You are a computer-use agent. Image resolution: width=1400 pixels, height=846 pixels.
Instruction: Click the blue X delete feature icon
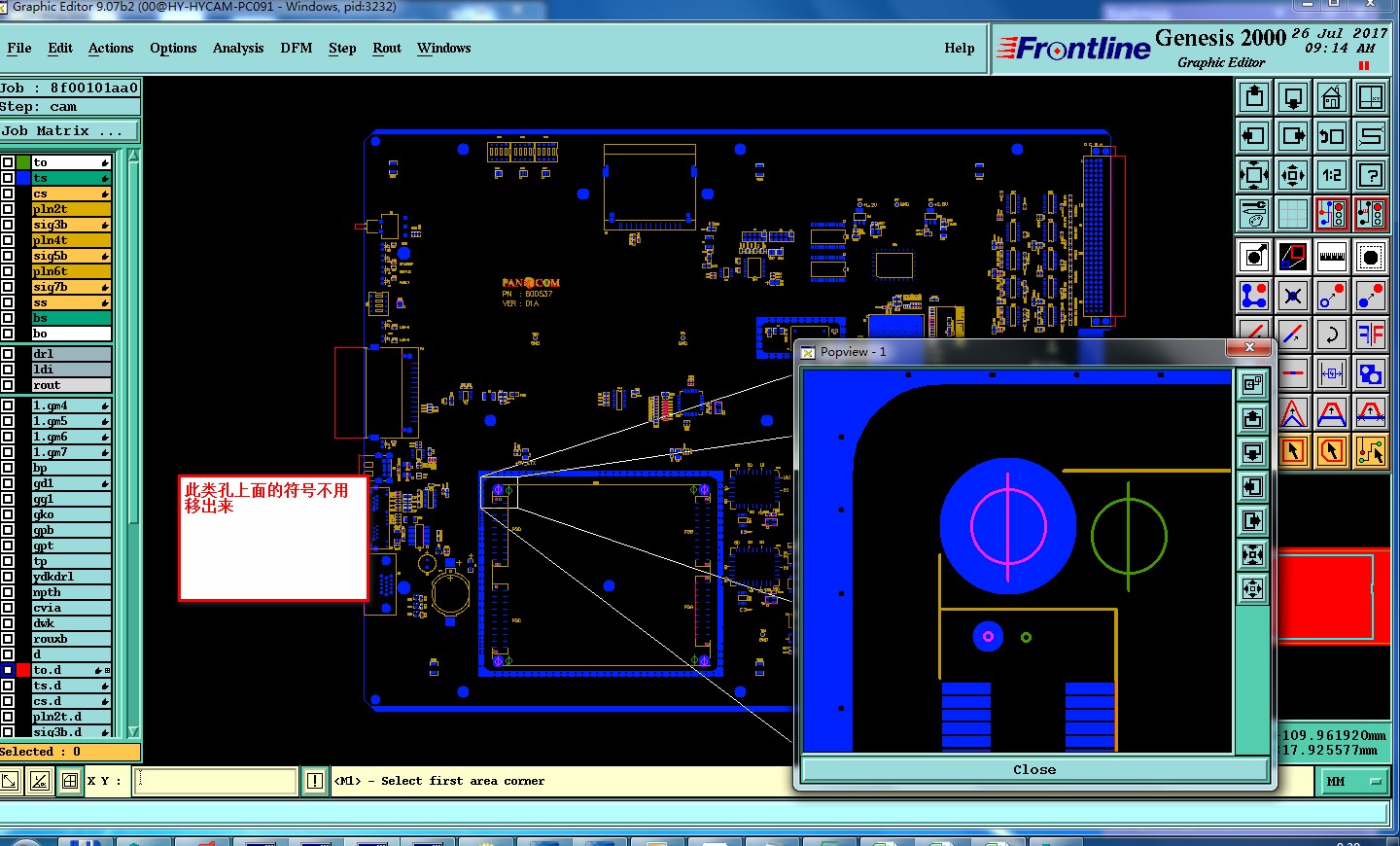[1293, 296]
